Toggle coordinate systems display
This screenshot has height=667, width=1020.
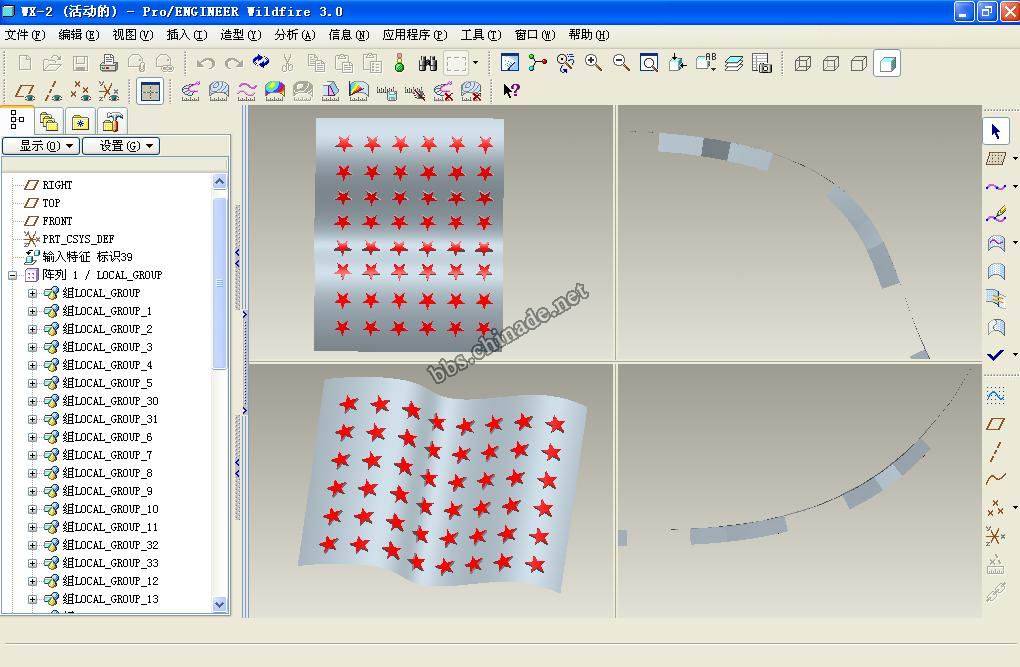tap(108, 91)
